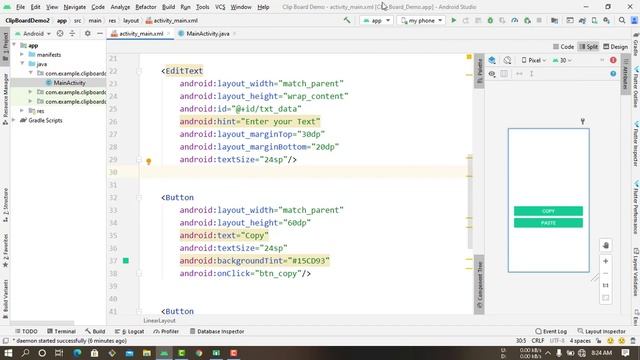640x360 pixels.
Task: Open the my phone device dropdown
Action: click(x=421, y=20)
